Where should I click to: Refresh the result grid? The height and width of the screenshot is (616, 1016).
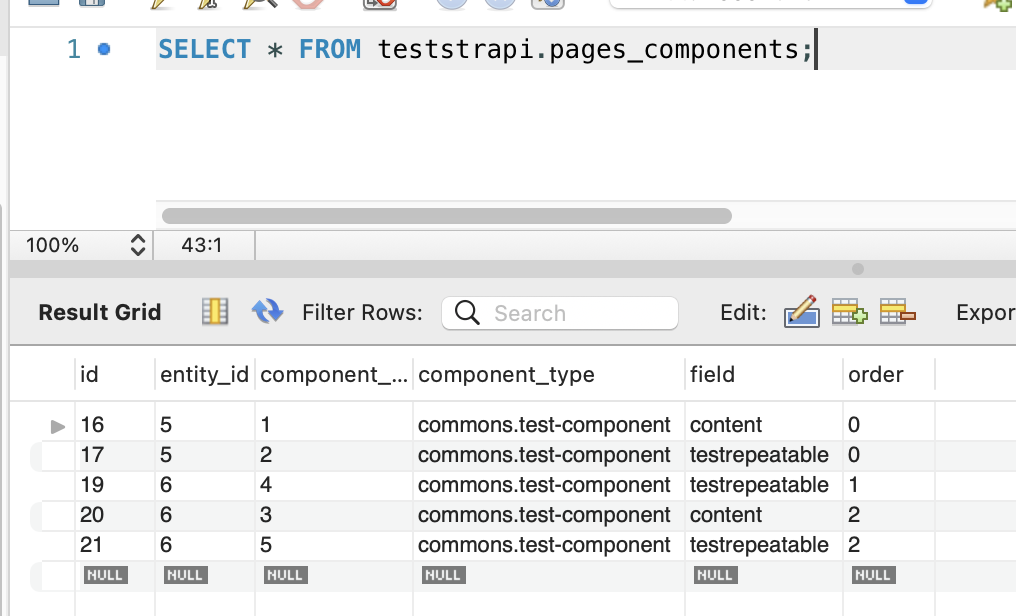pos(268,311)
